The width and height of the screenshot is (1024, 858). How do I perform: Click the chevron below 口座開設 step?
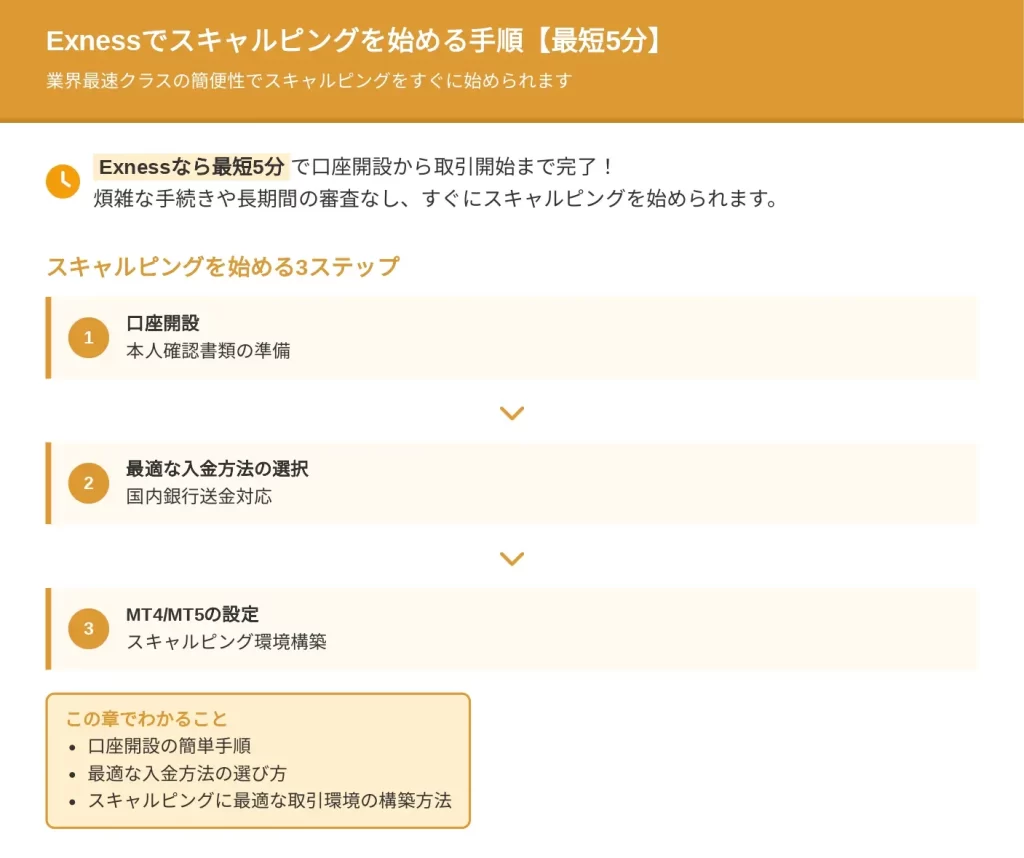click(x=512, y=413)
